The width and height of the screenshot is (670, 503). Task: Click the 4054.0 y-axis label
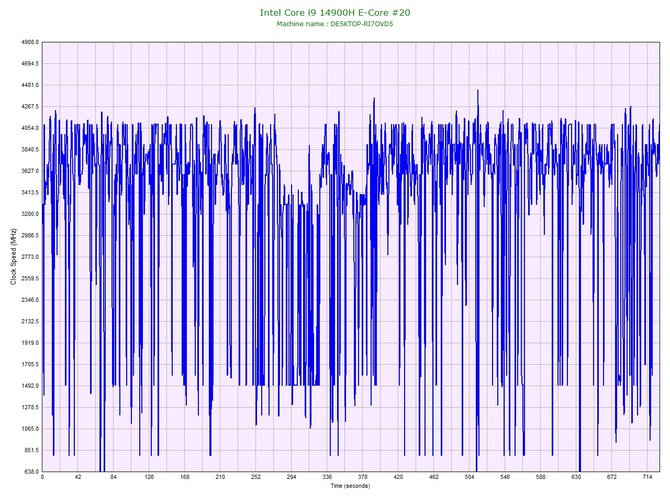[30, 128]
